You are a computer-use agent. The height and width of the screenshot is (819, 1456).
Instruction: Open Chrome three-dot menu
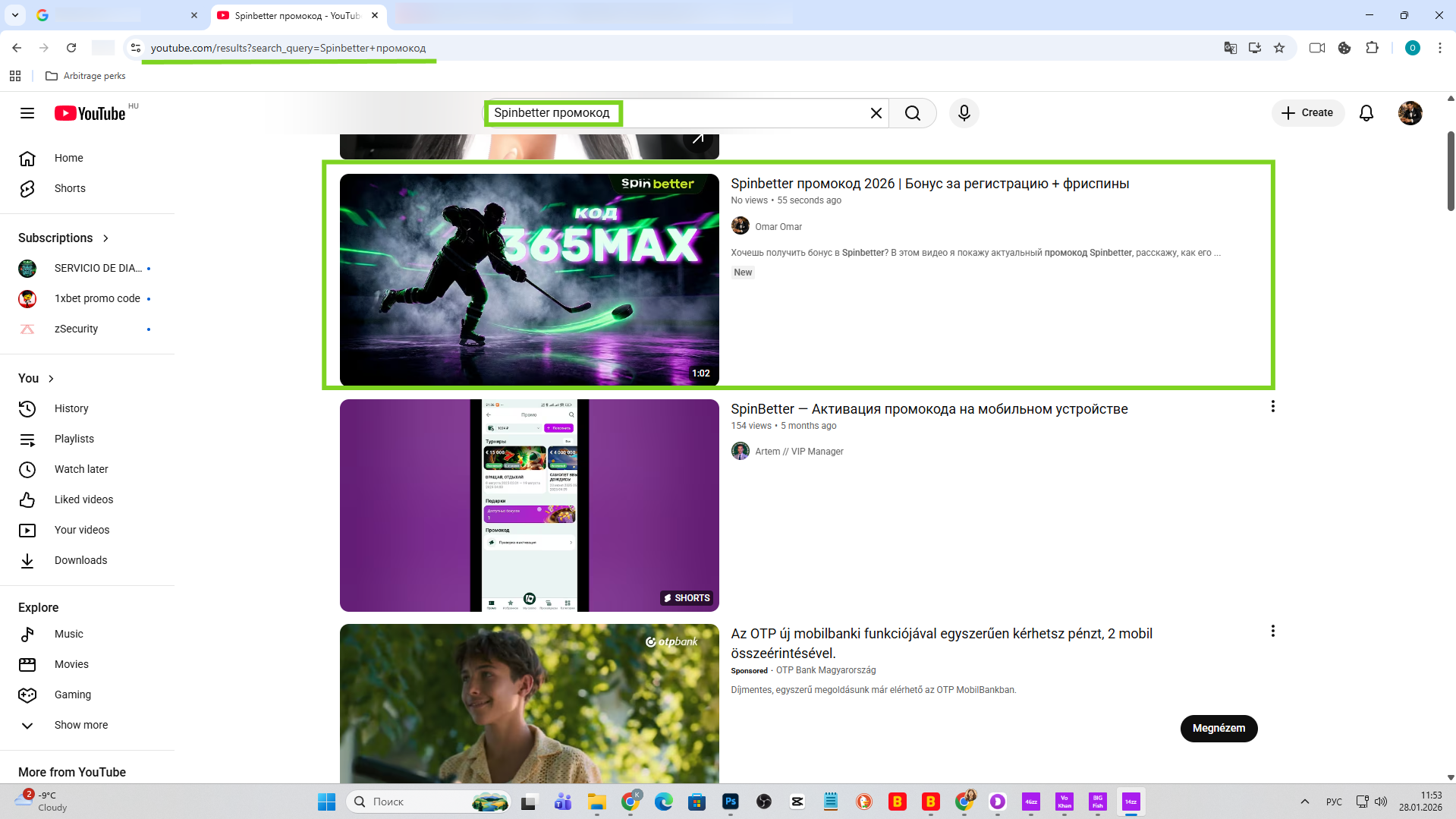[x=1440, y=48]
